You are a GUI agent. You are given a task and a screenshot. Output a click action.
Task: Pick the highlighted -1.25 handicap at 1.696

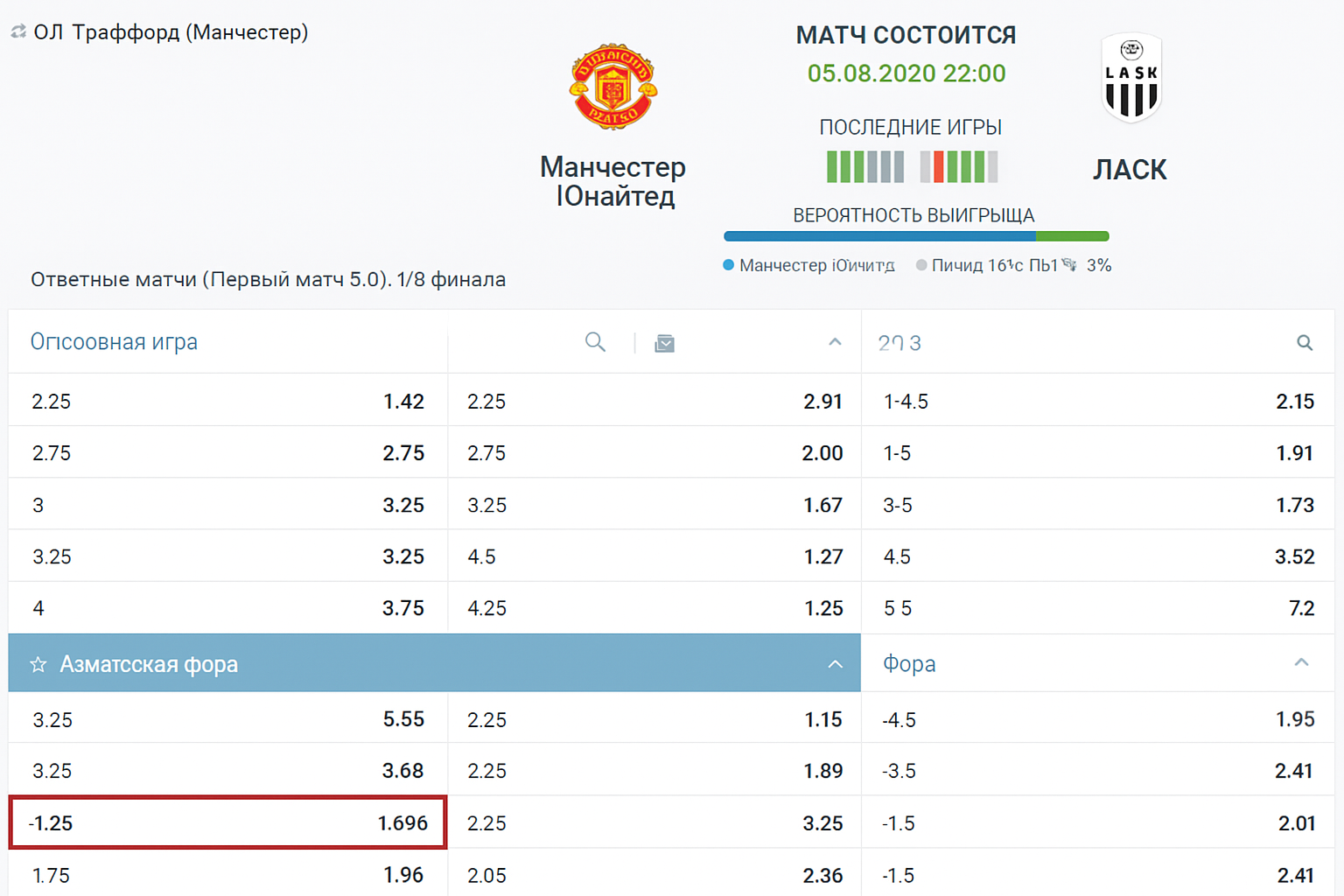[x=227, y=822]
